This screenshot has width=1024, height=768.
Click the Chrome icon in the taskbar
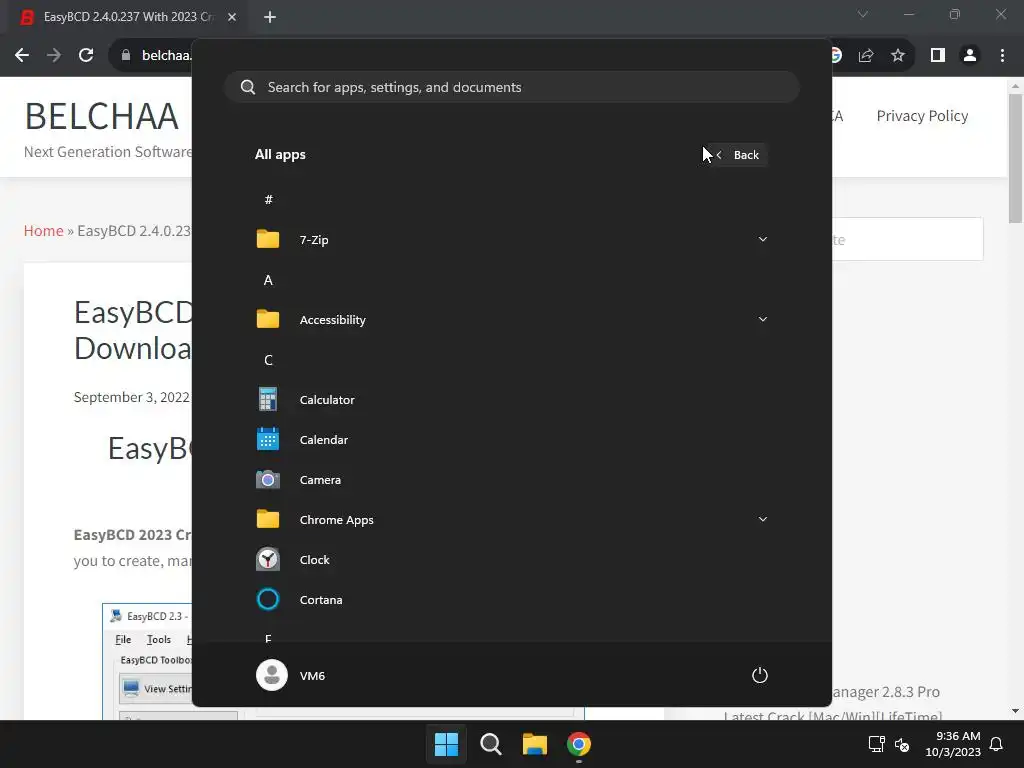pos(579,744)
